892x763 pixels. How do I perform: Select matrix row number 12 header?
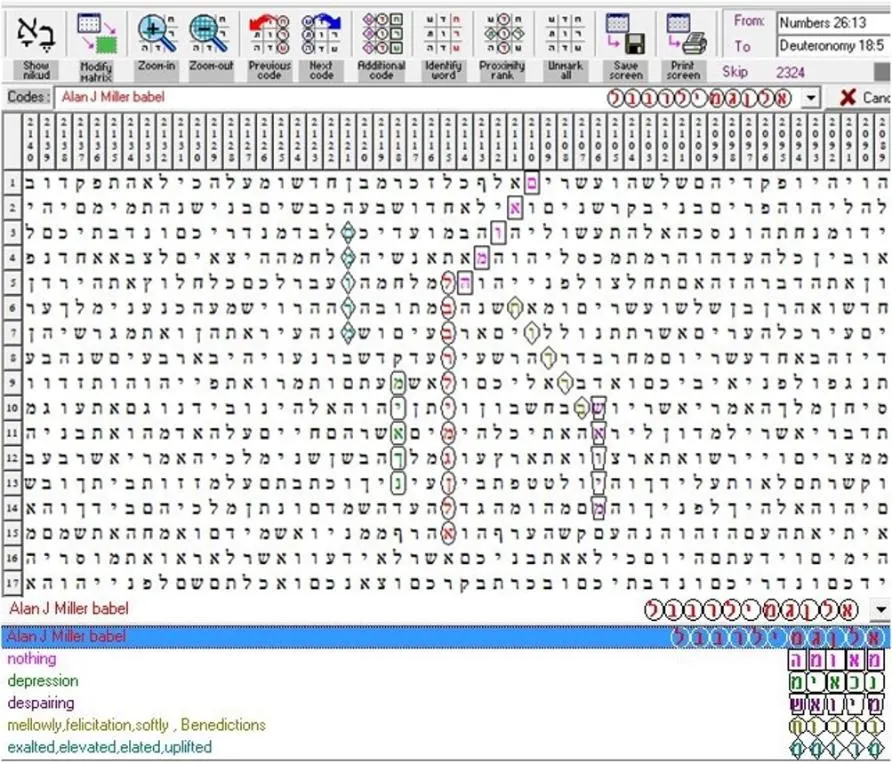pyautogui.click(x=13, y=458)
